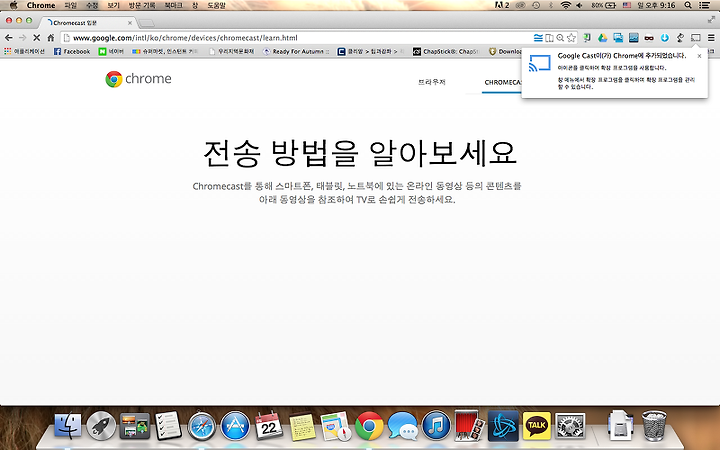This screenshot has height=450, width=720.
Task: Open the Apple menu
Action: 13,6
